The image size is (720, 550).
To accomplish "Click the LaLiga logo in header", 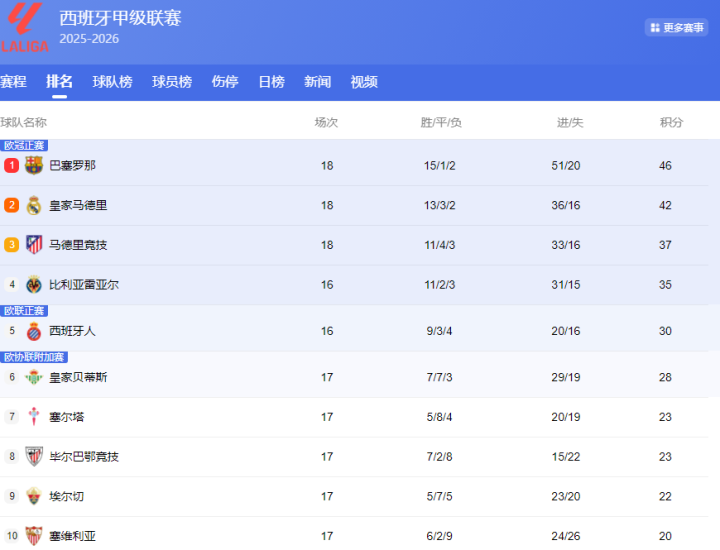I will (24, 28).
